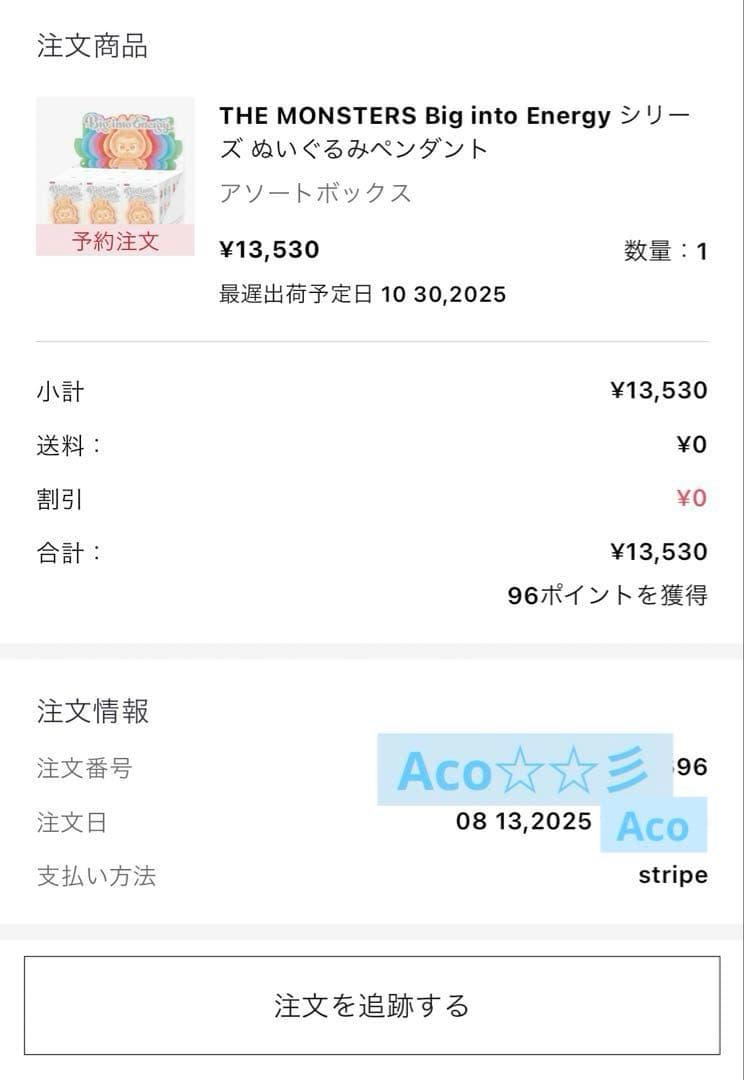Tap the 支払い方法 label
This screenshot has width=744, height=1080.
tap(97, 877)
